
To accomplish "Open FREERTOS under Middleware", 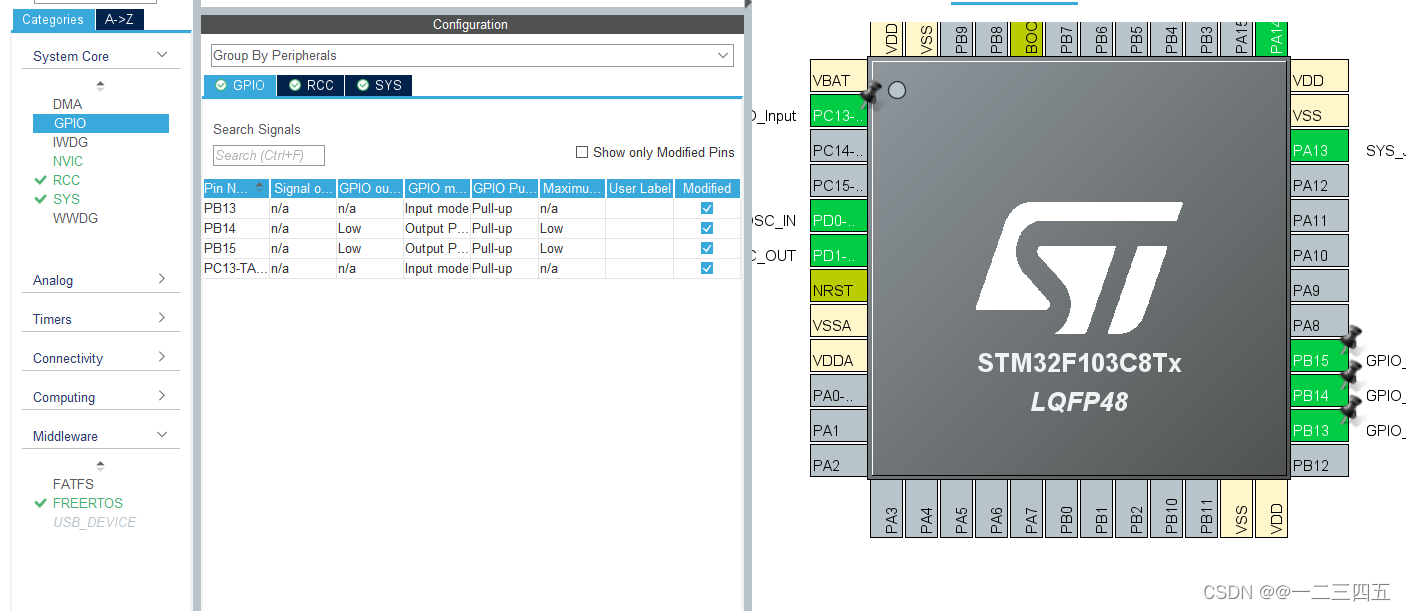I will tap(88, 503).
